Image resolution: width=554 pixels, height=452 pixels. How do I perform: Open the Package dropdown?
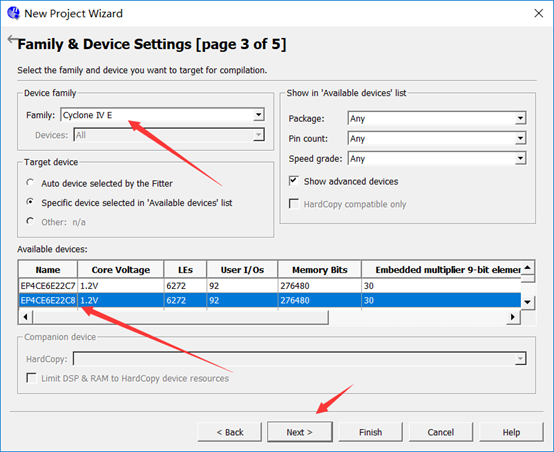click(x=437, y=118)
